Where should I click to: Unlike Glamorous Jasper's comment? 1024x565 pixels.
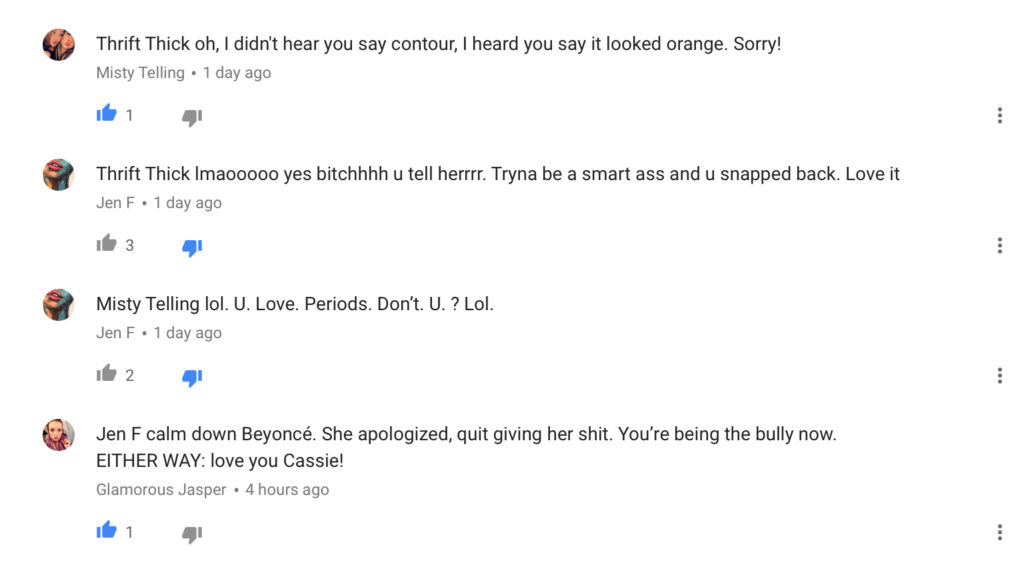coord(107,531)
